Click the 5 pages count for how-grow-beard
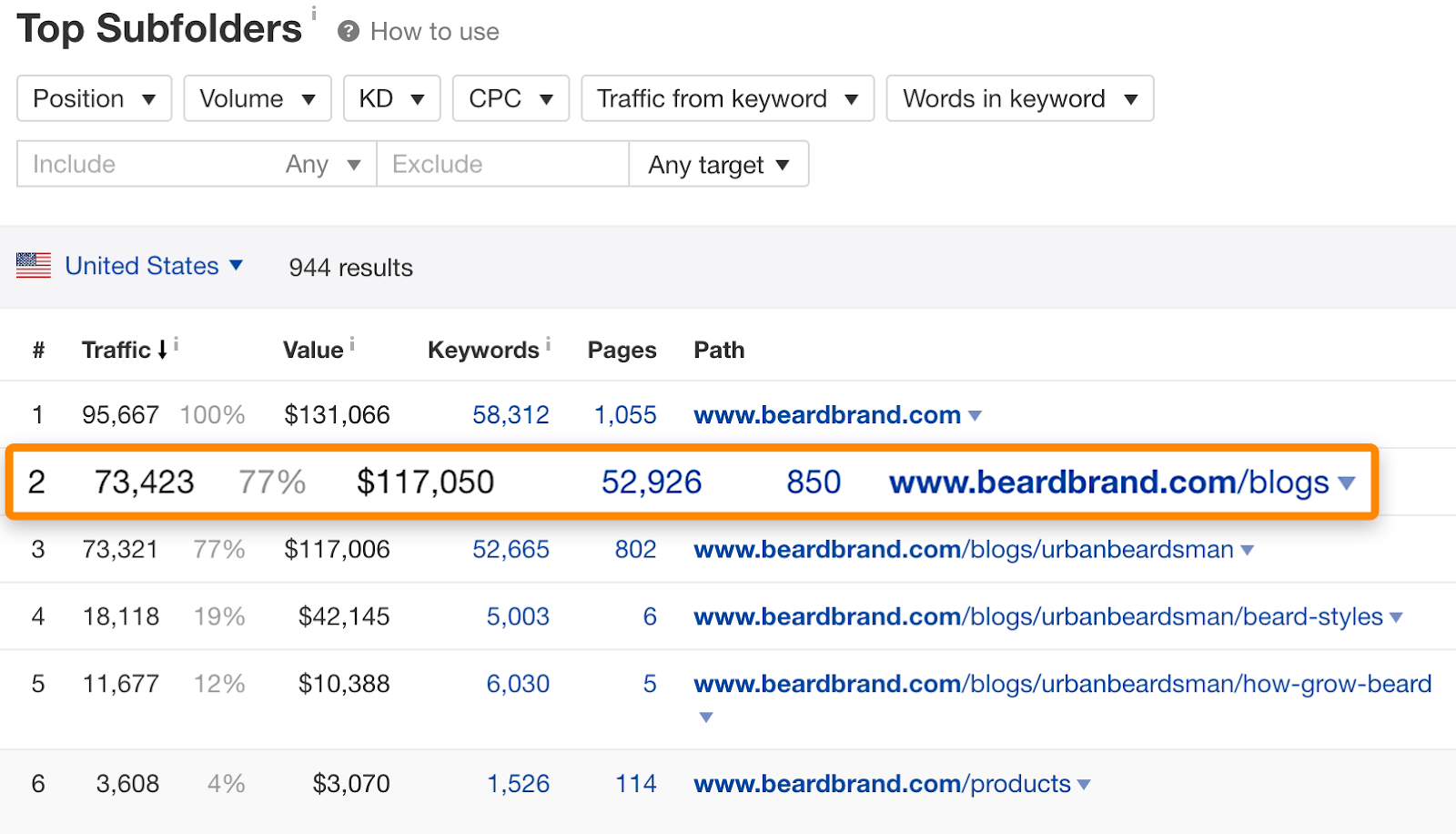Image resolution: width=1456 pixels, height=834 pixels. (650, 684)
